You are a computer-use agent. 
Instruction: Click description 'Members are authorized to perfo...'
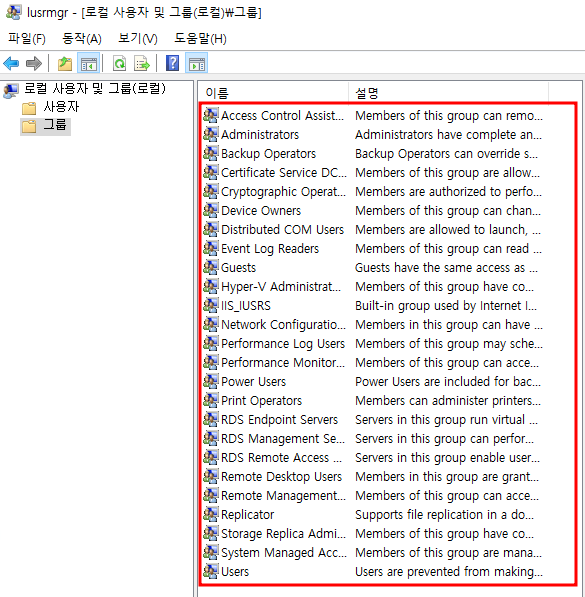(x=448, y=192)
